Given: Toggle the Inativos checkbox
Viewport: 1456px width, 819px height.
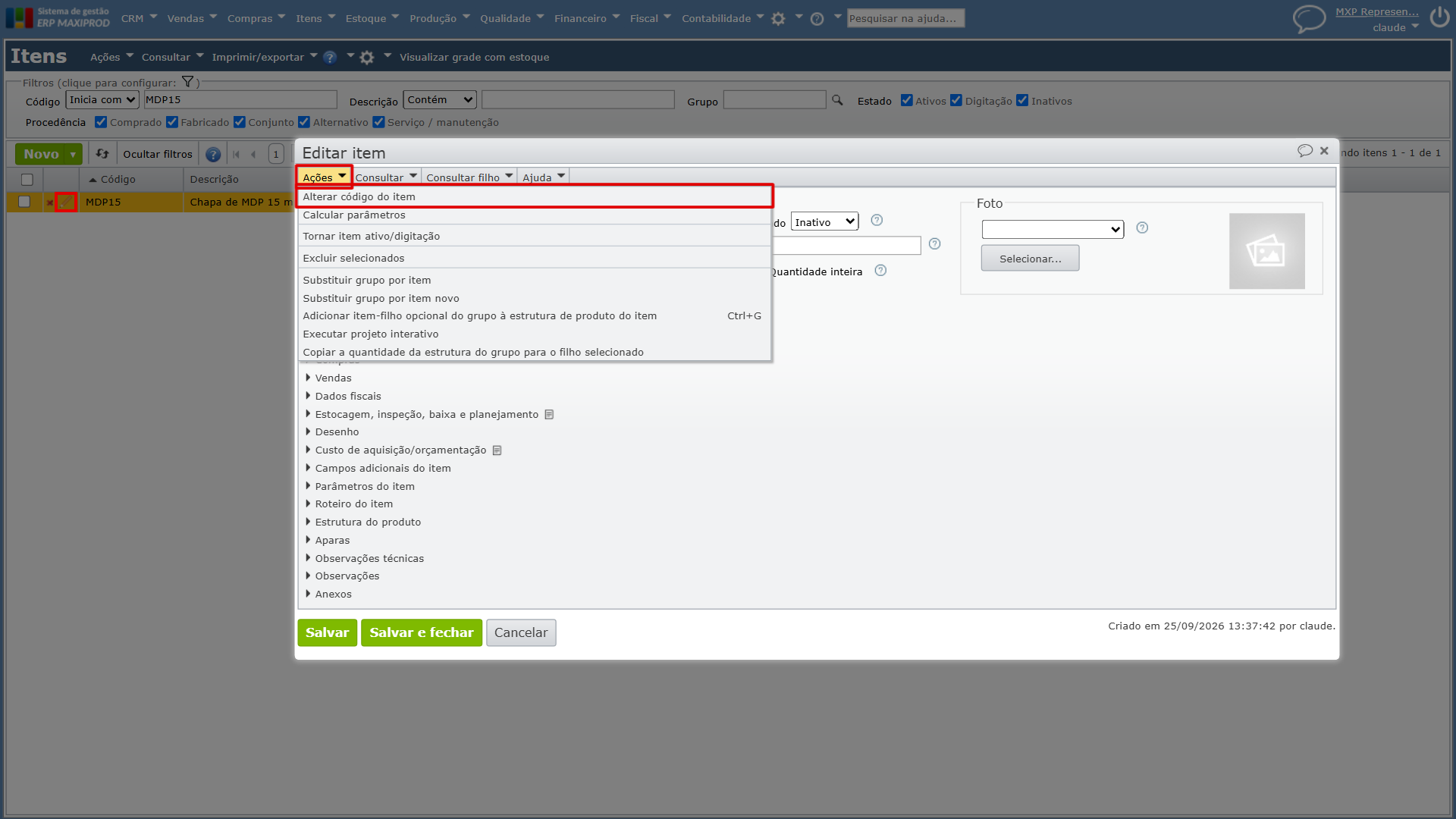Looking at the screenshot, I should (x=1022, y=100).
